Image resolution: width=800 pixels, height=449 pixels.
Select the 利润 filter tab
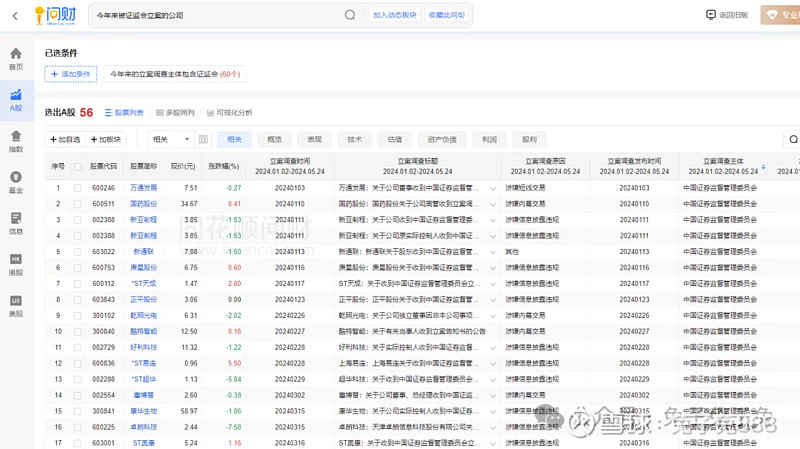coord(489,139)
